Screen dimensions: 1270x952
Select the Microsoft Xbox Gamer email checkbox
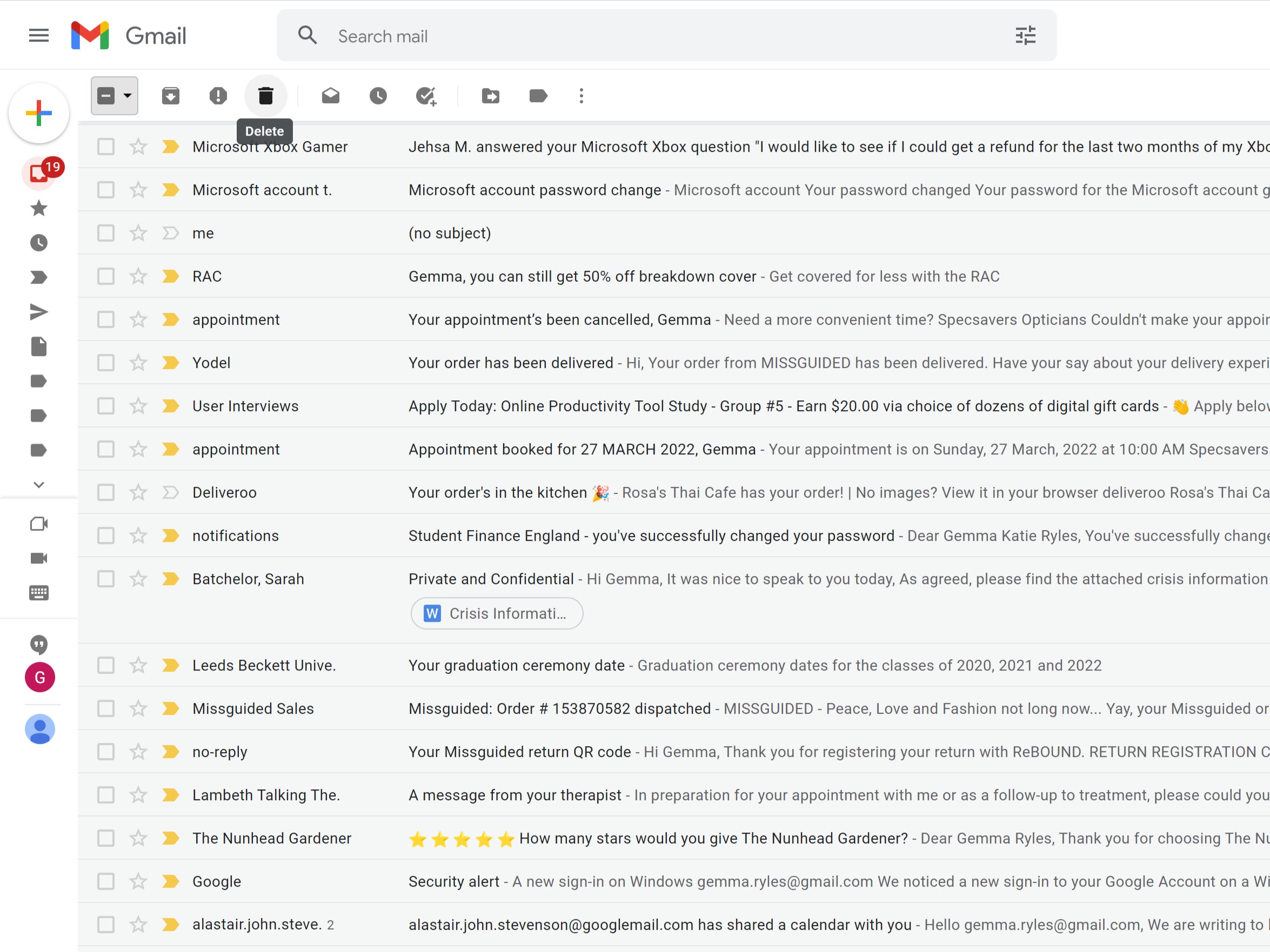pos(105,147)
